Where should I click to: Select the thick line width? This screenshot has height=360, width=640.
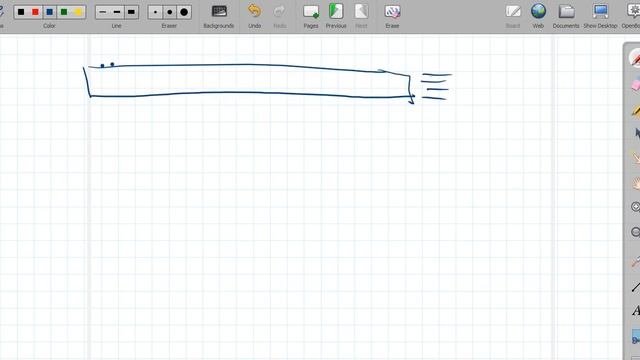pos(131,12)
